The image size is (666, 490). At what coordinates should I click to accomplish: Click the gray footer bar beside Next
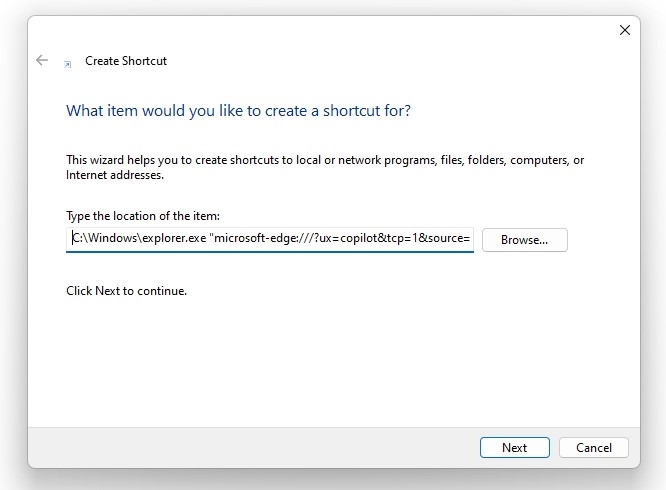pos(254,448)
